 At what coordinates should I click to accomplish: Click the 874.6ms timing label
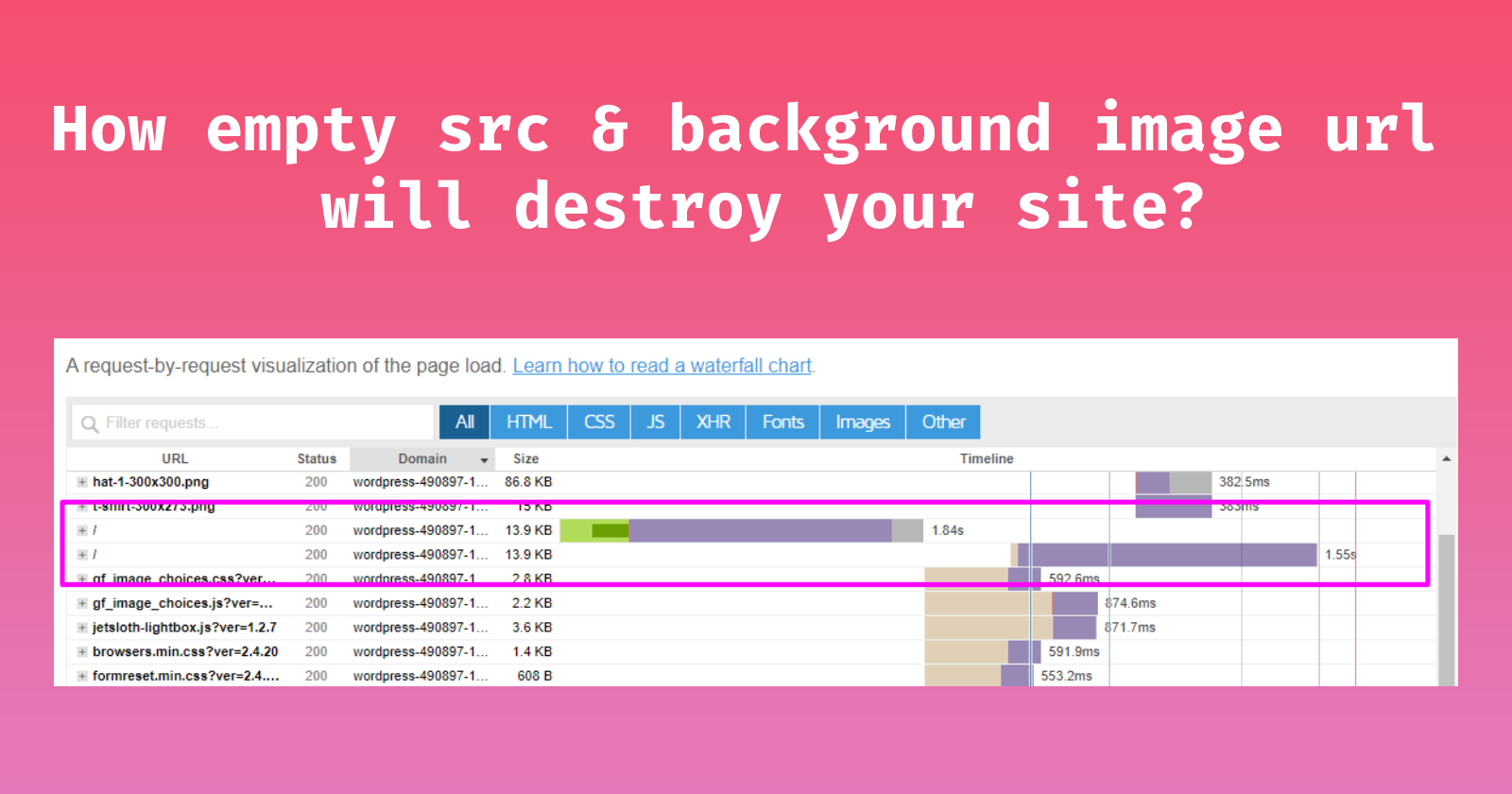click(x=1130, y=603)
